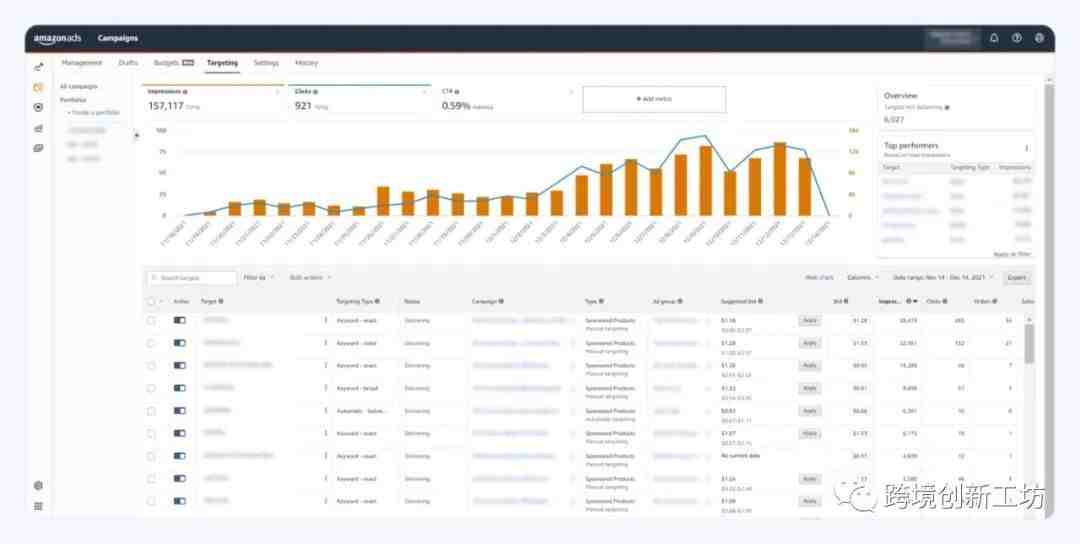
Task: Toggle Active switch in No current data row
Action: (x=180, y=456)
